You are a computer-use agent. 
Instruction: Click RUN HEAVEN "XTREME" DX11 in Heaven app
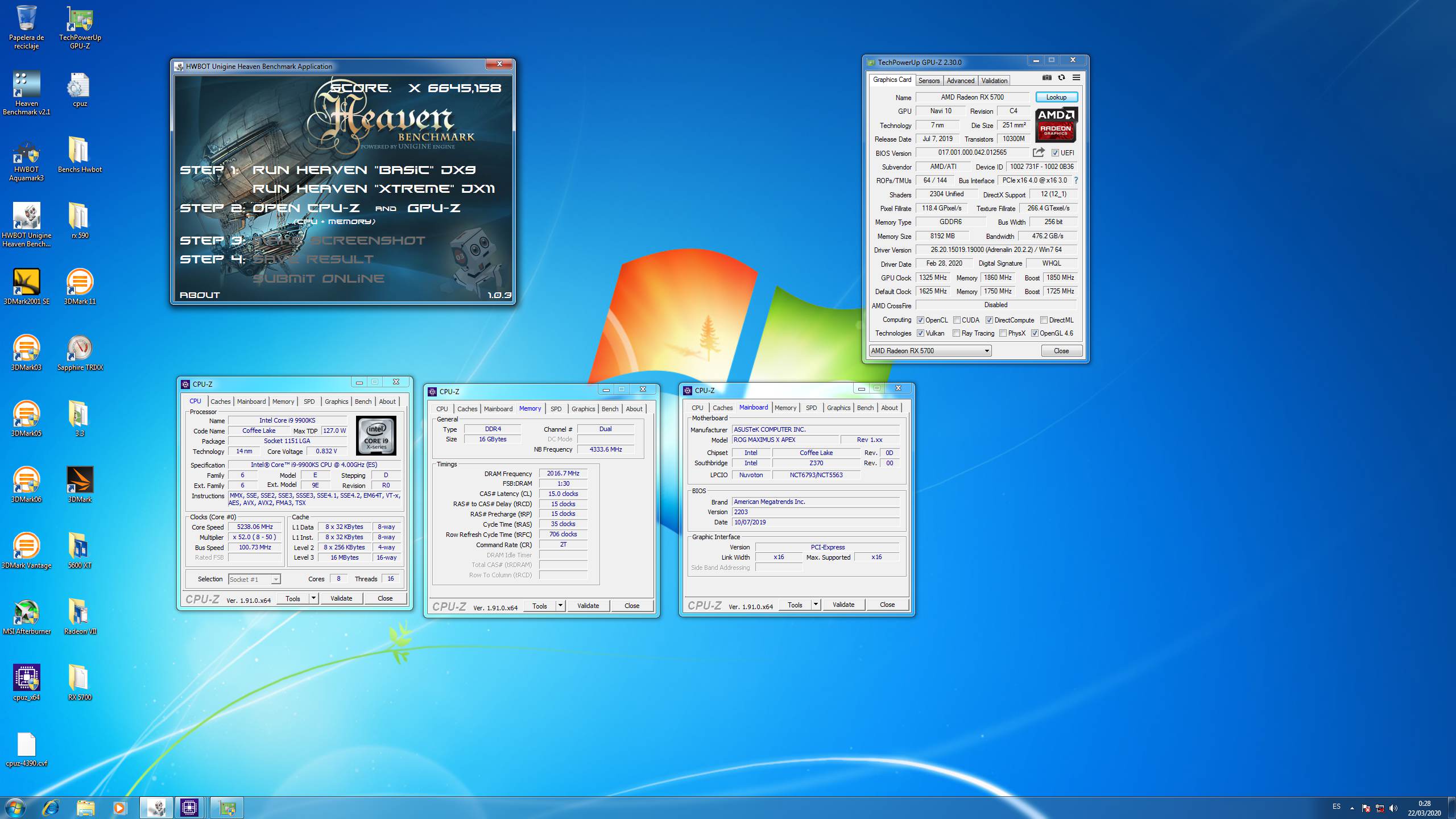click(373, 189)
